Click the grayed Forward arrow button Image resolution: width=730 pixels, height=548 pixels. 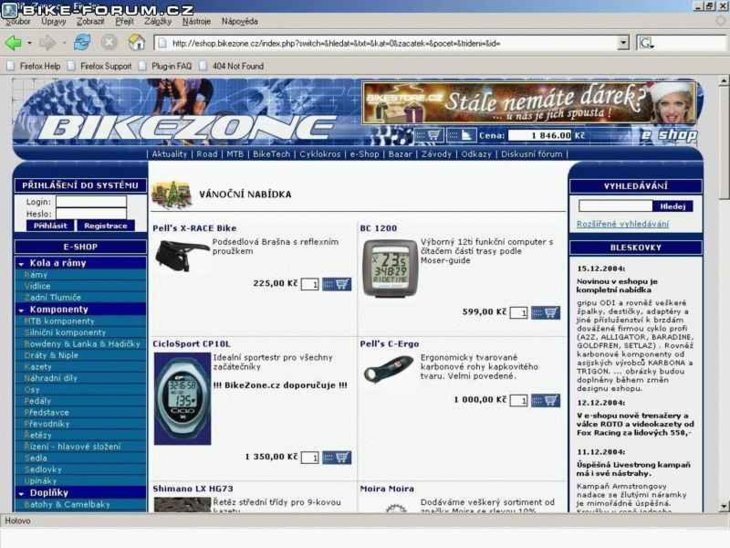47,43
